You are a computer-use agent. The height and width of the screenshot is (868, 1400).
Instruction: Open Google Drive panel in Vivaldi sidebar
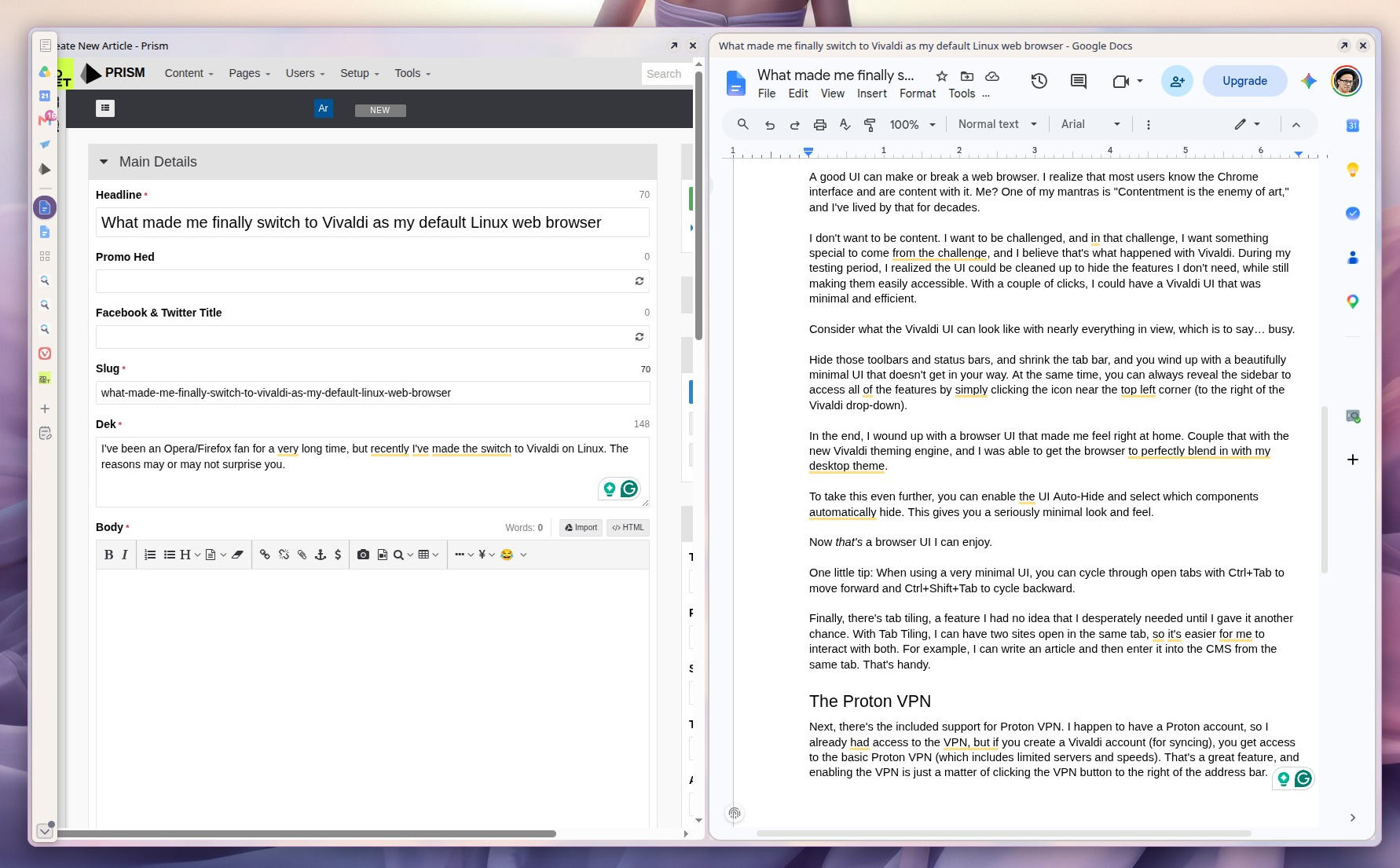pos(45,71)
